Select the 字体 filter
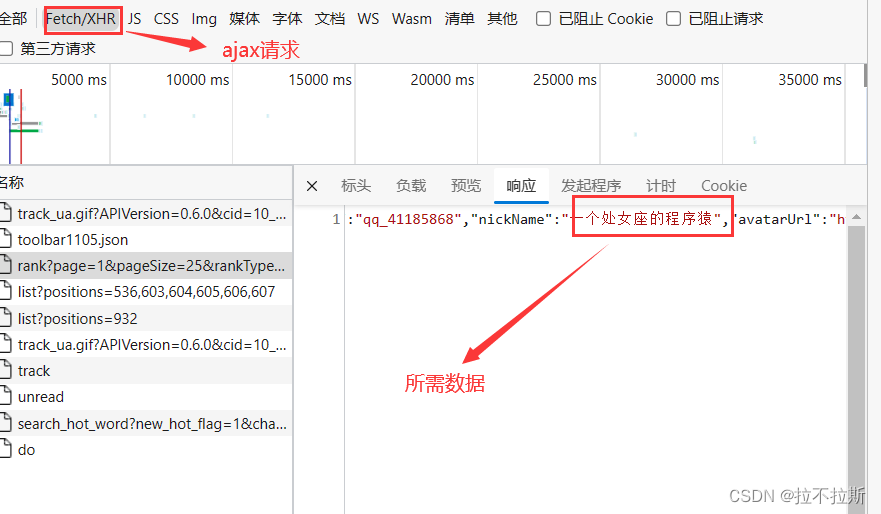The width and height of the screenshot is (881, 514). point(287,19)
